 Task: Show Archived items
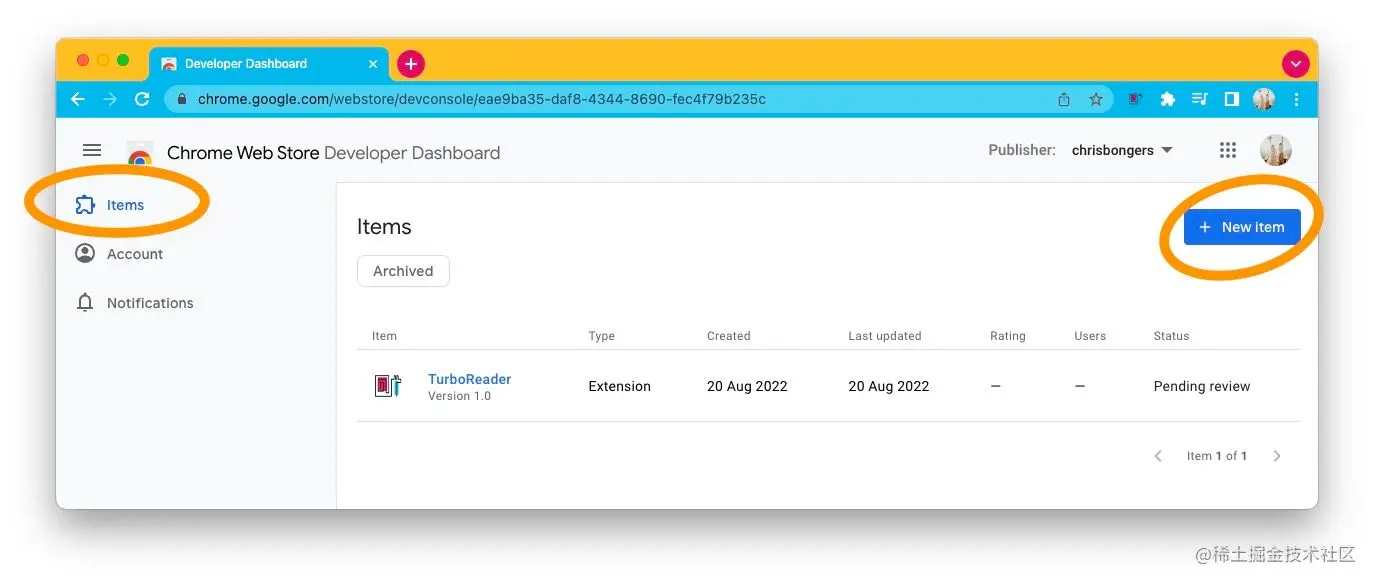tap(403, 271)
